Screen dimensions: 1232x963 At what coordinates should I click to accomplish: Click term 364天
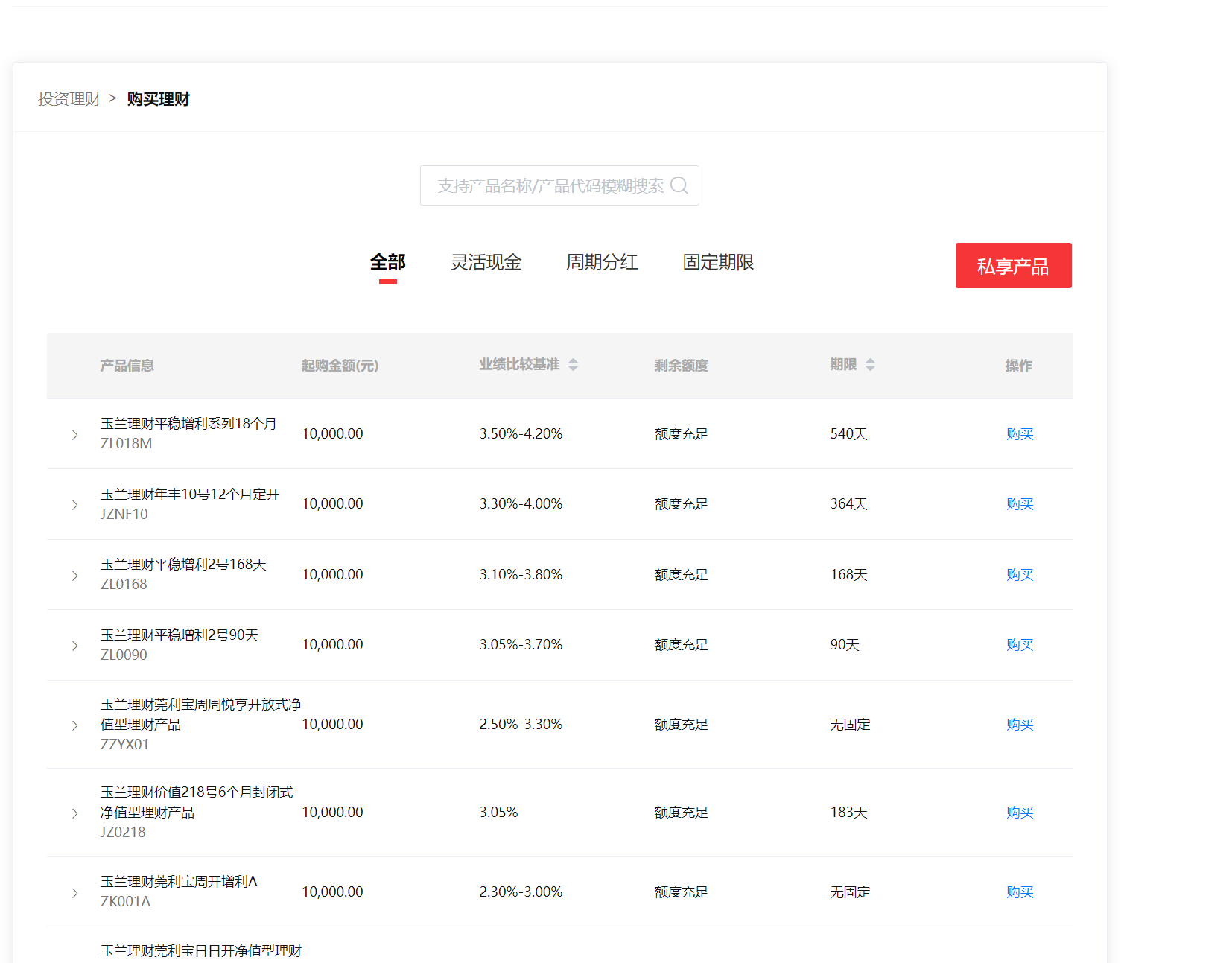[x=849, y=504]
